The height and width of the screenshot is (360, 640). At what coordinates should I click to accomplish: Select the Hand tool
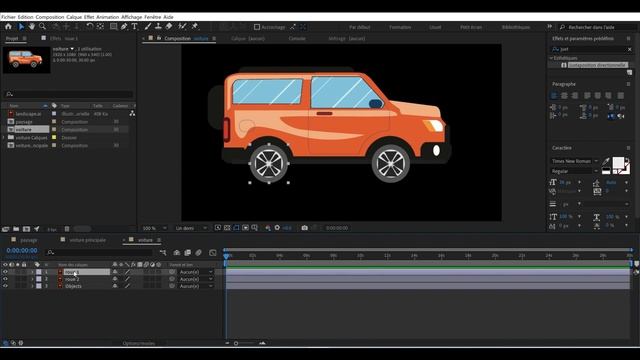31,27
